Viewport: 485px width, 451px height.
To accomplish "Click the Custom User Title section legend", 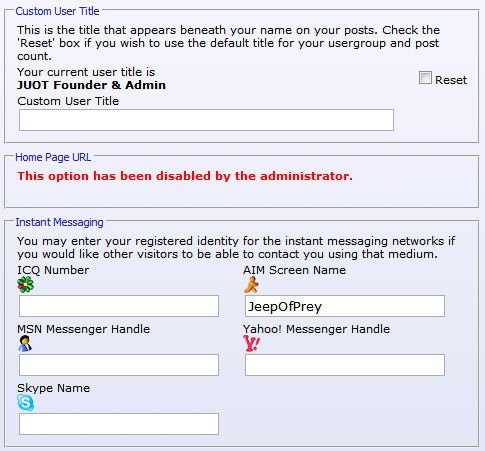I will pos(57,11).
